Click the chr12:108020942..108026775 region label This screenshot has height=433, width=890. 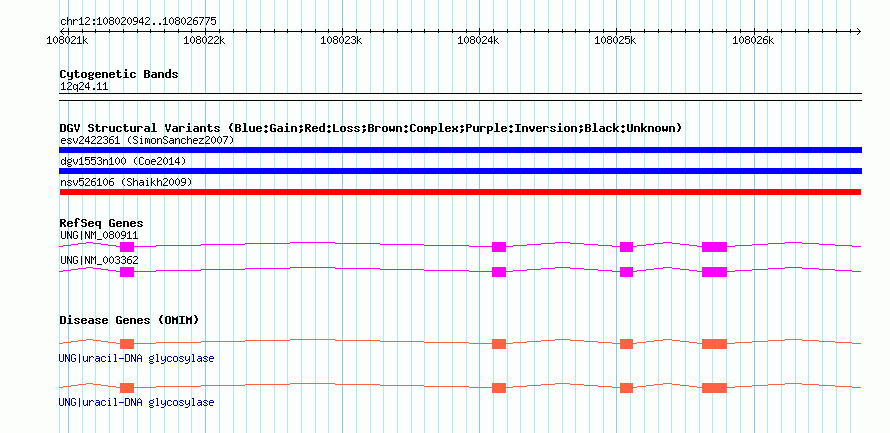[x=138, y=22]
